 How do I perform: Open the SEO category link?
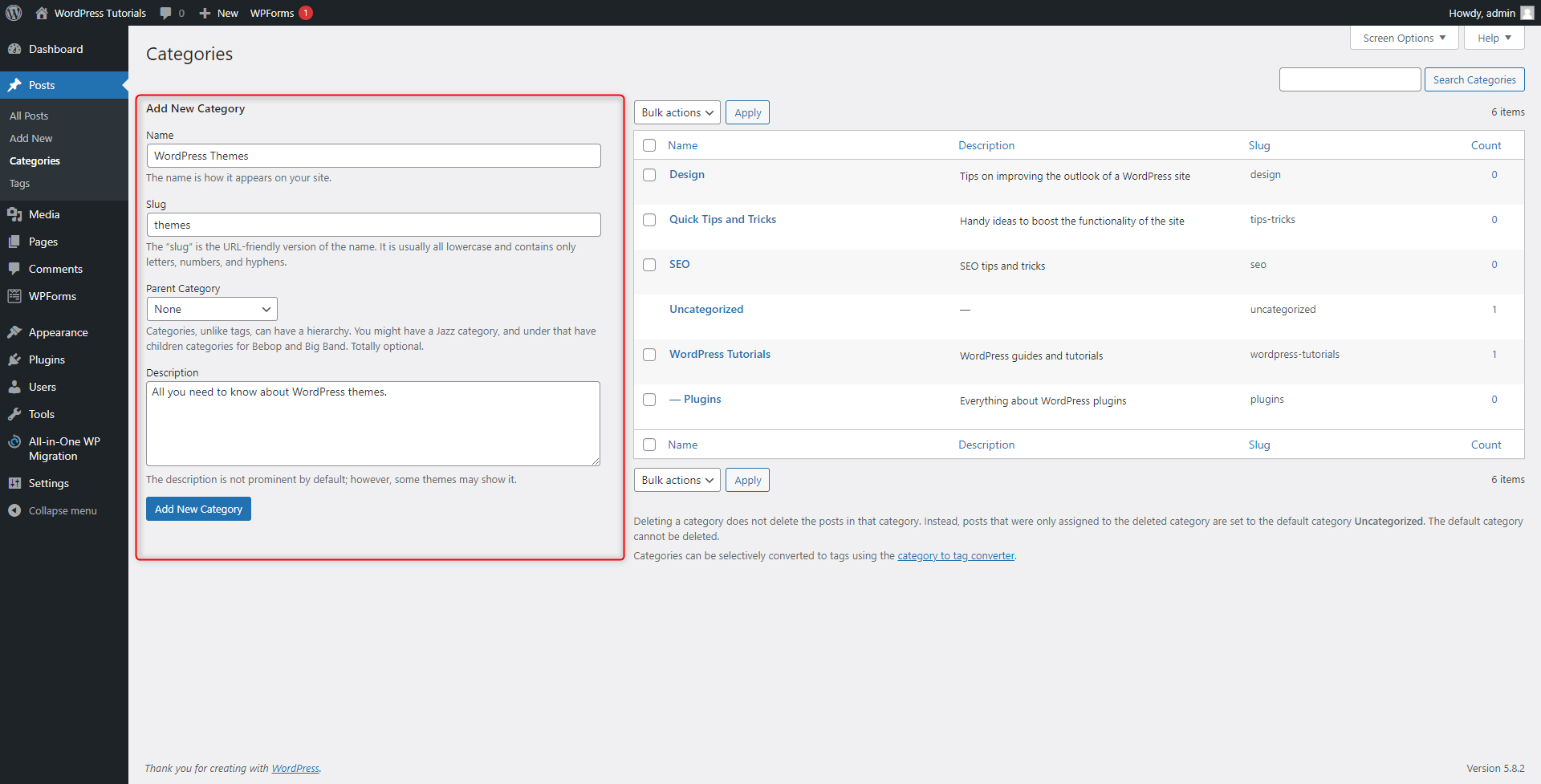[680, 264]
